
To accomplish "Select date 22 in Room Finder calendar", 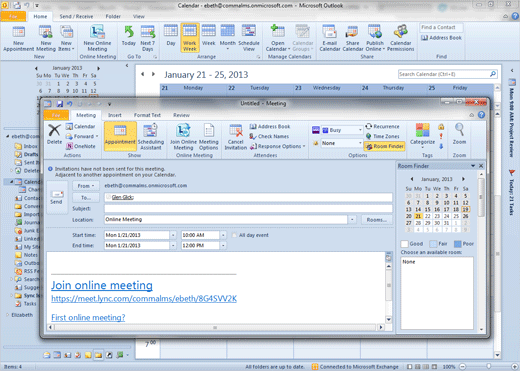I will pos(427,216).
